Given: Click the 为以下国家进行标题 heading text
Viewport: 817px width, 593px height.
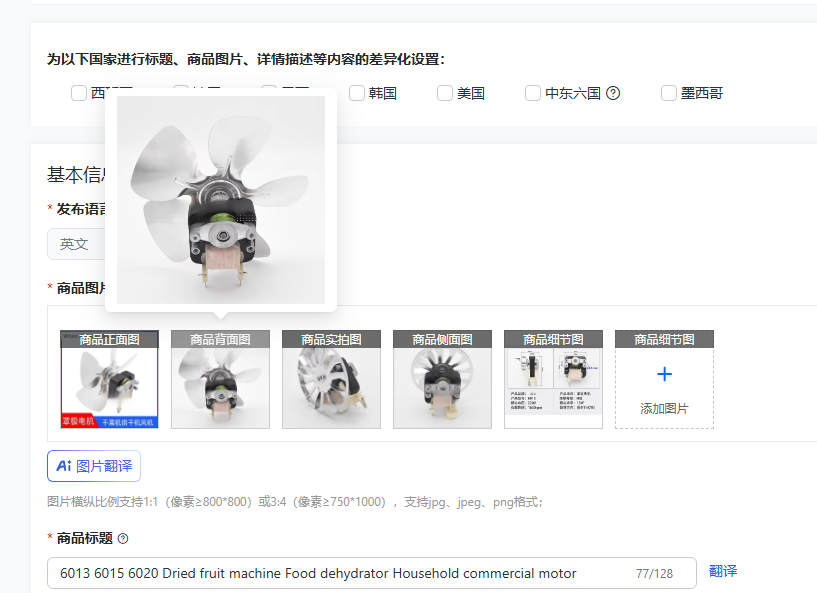Looking at the screenshot, I should click(x=246, y=59).
